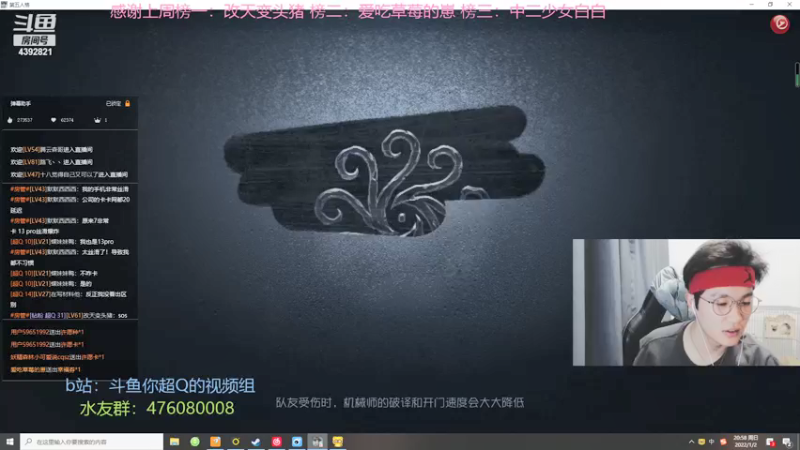Click the Windows taskbar search box
The width and height of the screenshot is (800, 450).
click(x=92, y=442)
